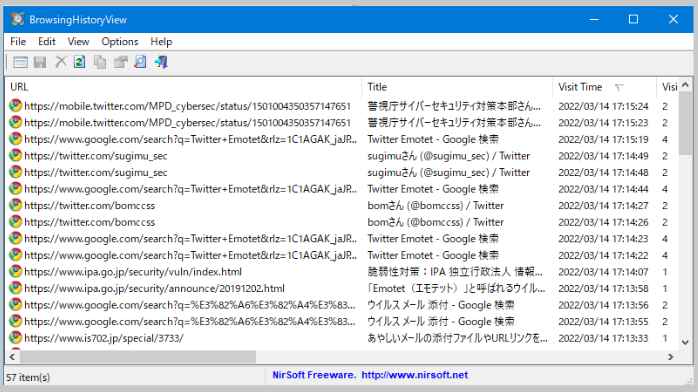
Task: Select row with visit time 17:15:23
Action: pos(343,122)
